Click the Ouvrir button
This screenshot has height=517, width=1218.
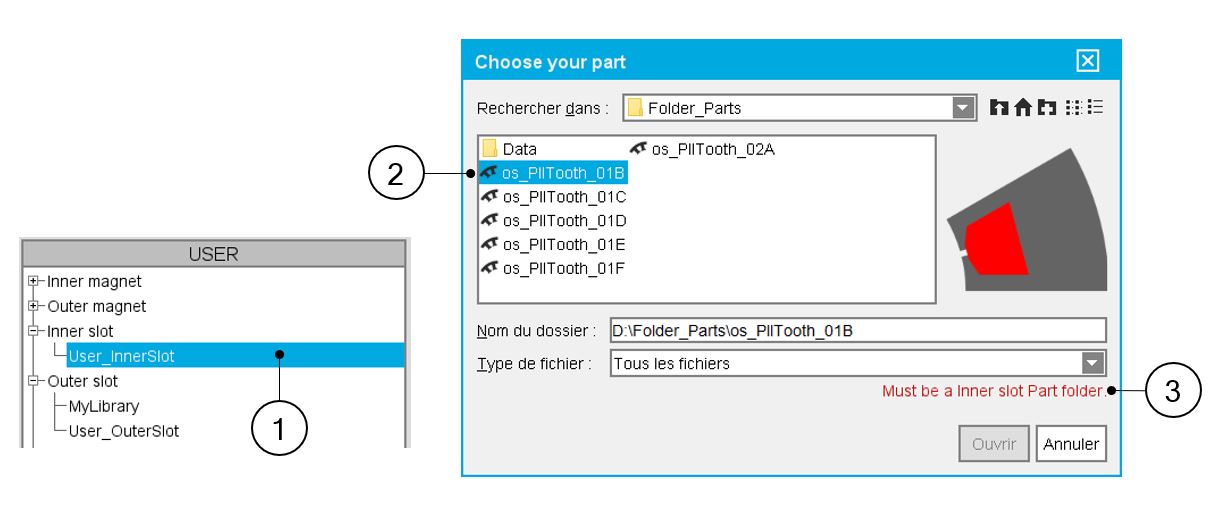click(x=995, y=444)
